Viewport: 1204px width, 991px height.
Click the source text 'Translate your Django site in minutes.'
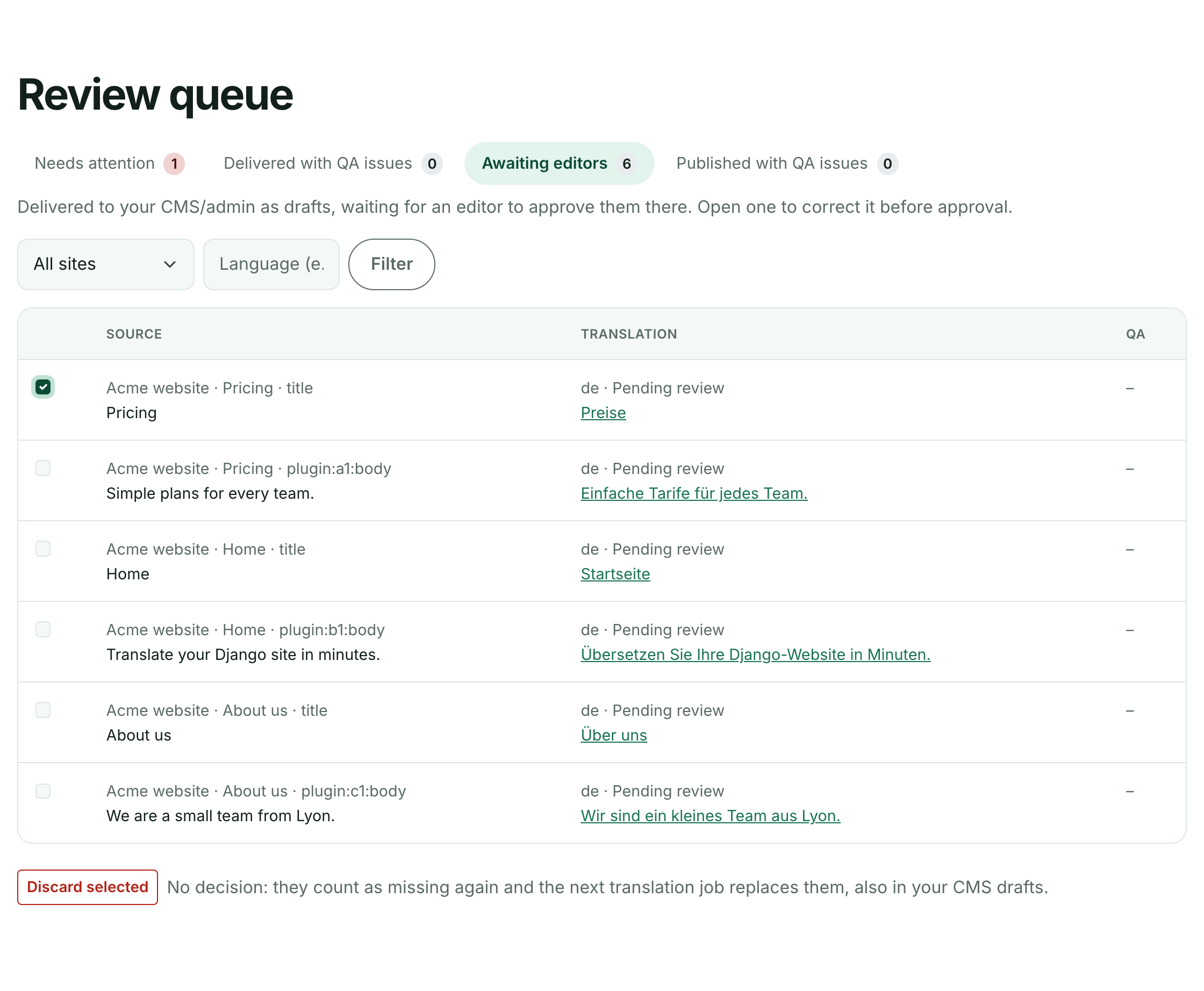click(243, 654)
